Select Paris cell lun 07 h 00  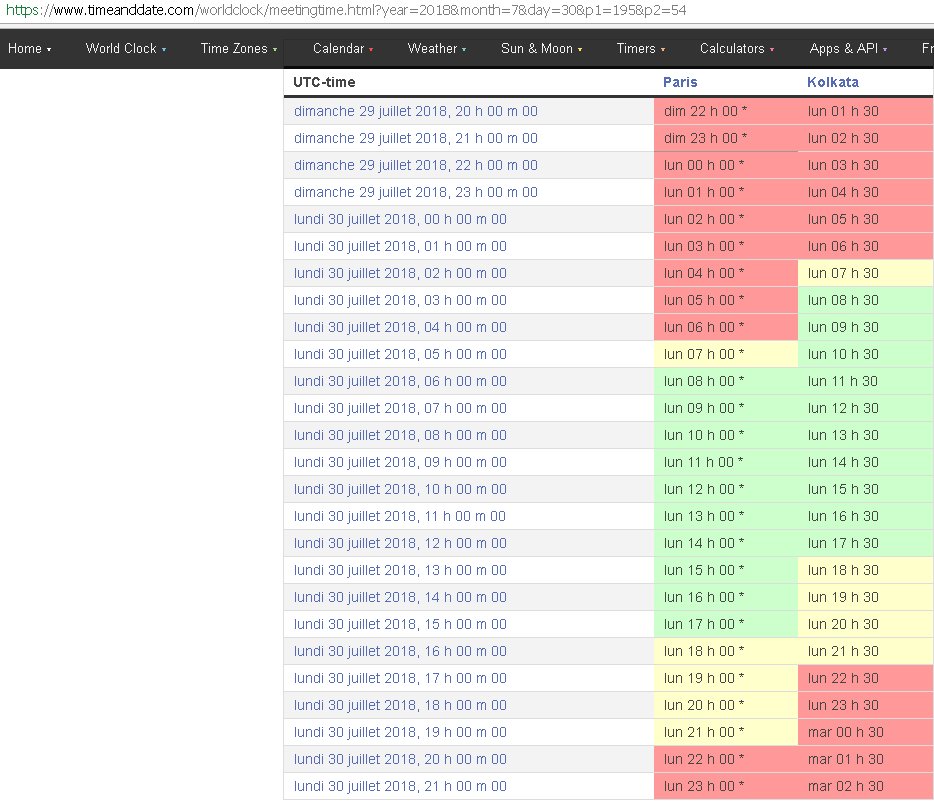(x=726, y=354)
